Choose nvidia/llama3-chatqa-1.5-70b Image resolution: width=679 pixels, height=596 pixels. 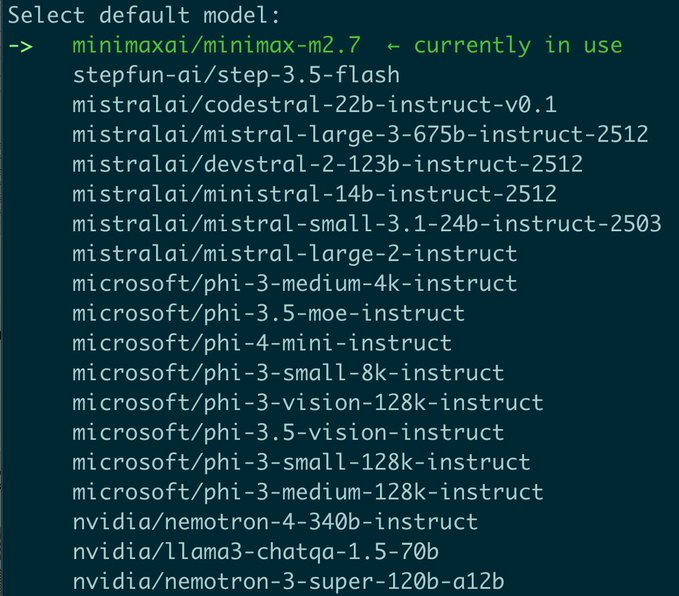coord(255,552)
